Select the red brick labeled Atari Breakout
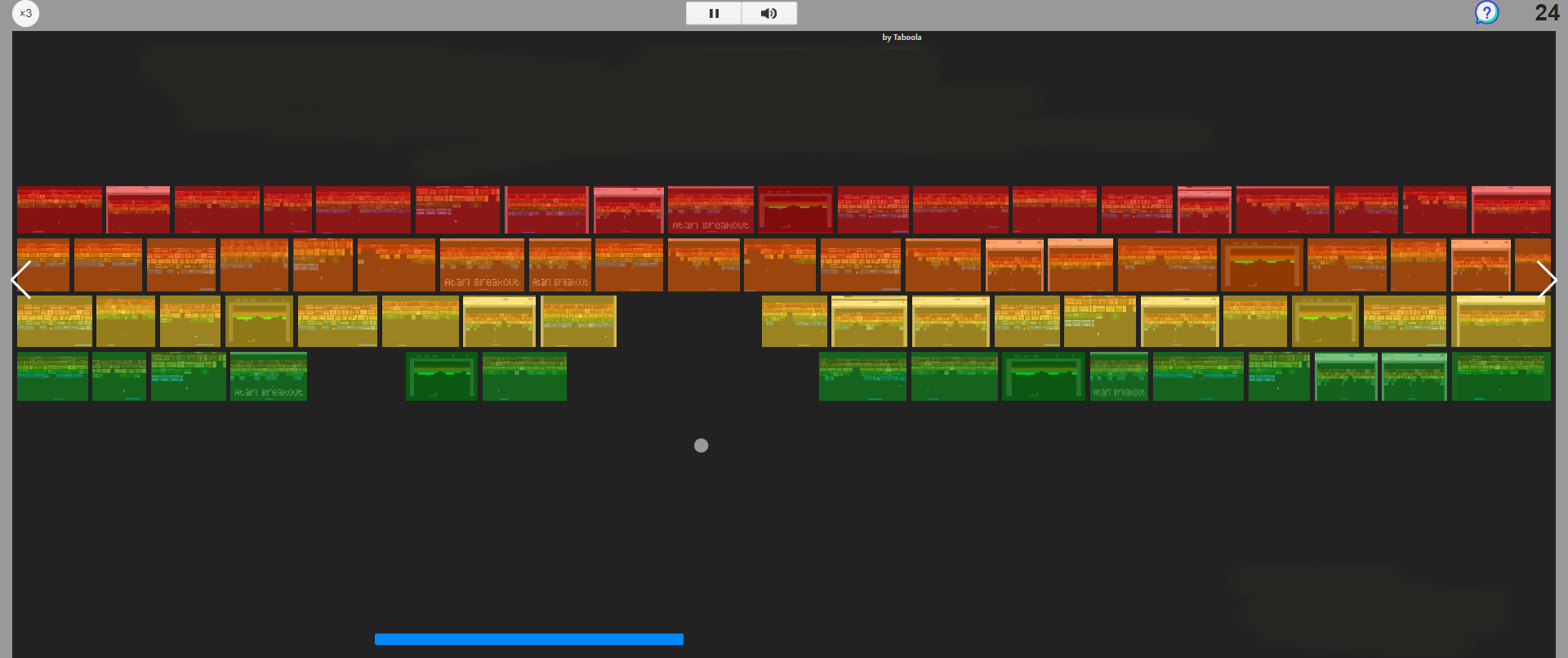The width and height of the screenshot is (1568, 658). click(710, 210)
